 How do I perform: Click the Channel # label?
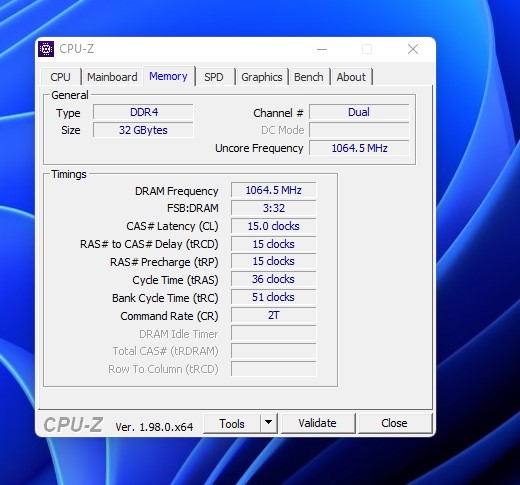point(278,113)
